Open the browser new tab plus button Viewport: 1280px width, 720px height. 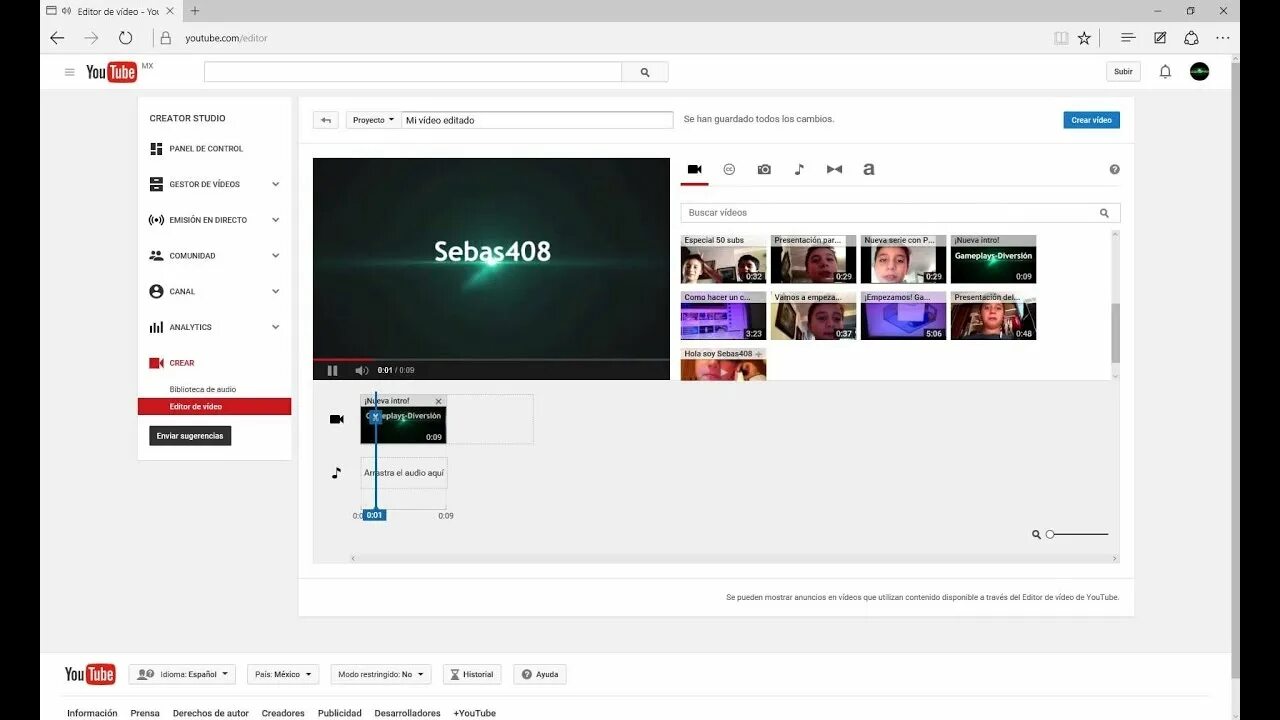click(195, 11)
